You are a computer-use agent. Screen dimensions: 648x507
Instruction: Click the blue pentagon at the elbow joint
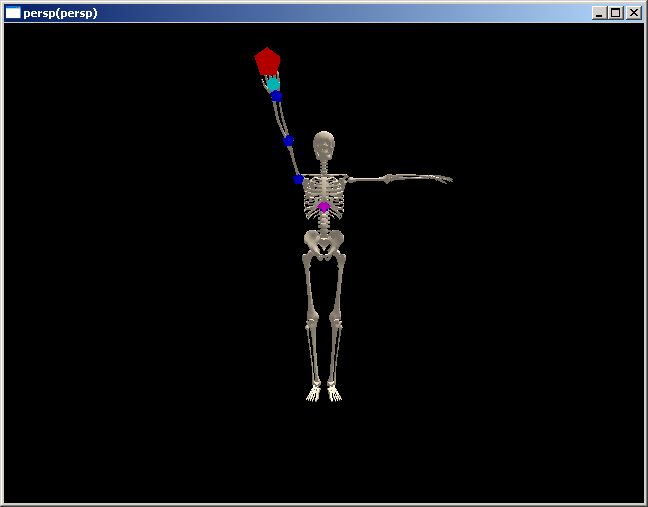[288, 141]
